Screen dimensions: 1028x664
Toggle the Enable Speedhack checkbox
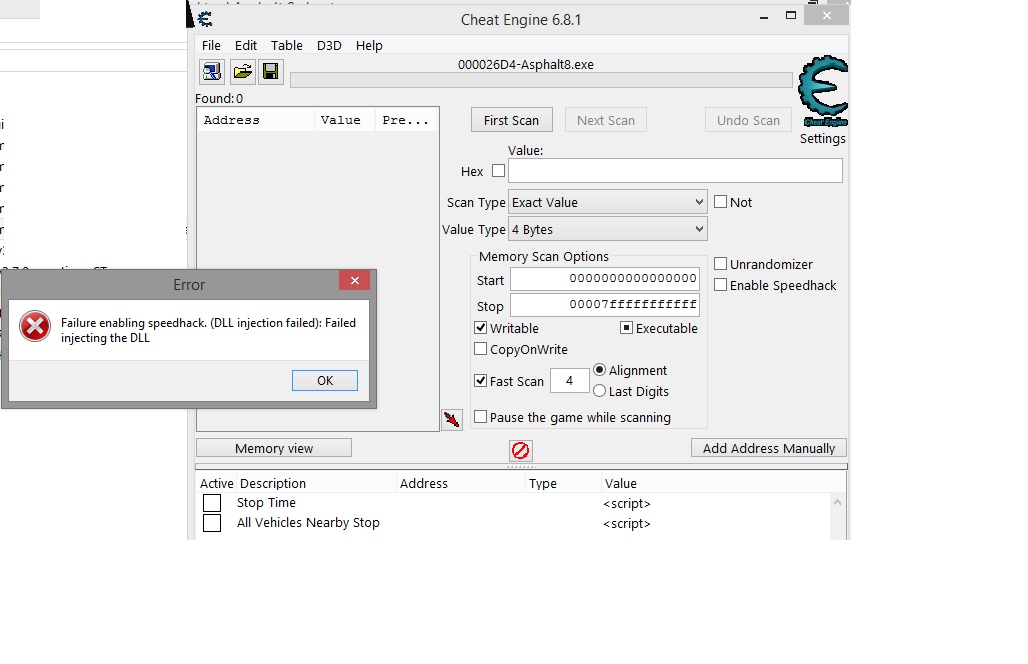pos(721,285)
